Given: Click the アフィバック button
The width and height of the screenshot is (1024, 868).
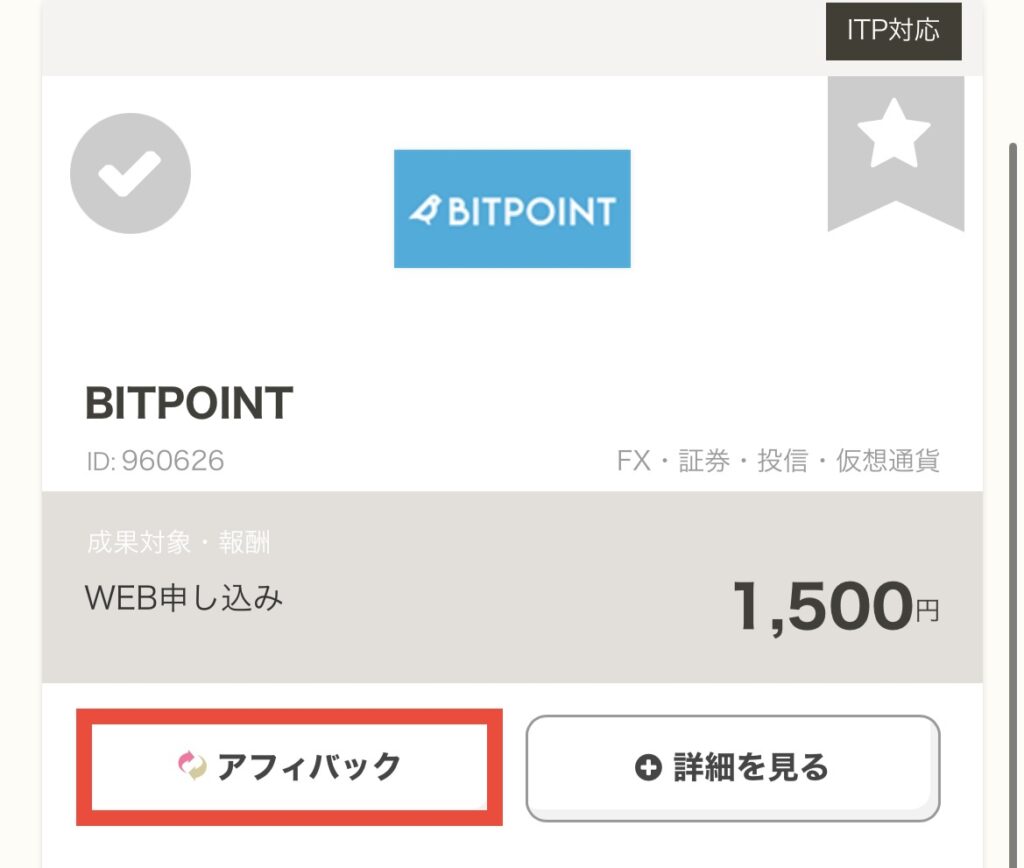Looking at the screenshot, I should click(288, 764).
